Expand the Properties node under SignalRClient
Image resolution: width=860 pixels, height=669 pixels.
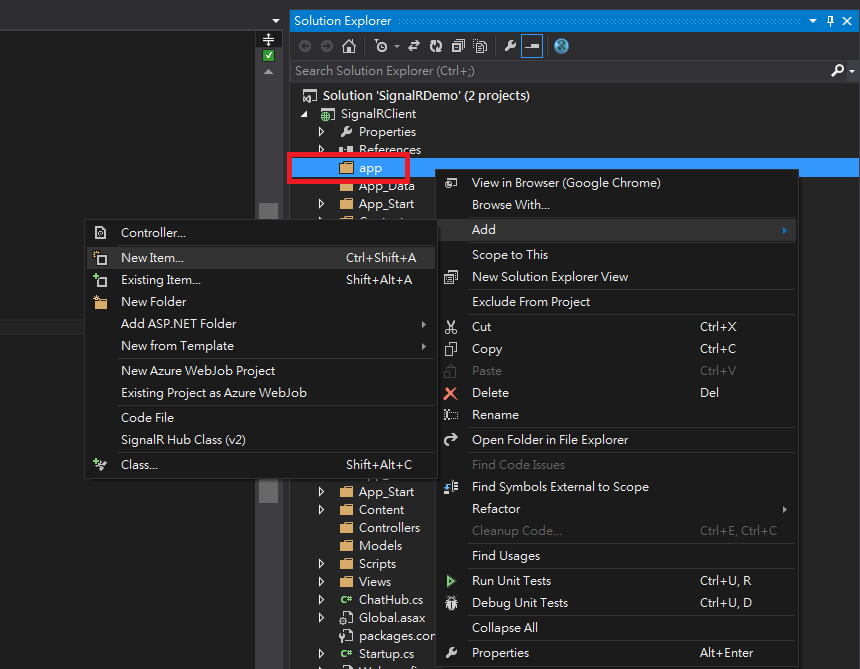(321, 132)
